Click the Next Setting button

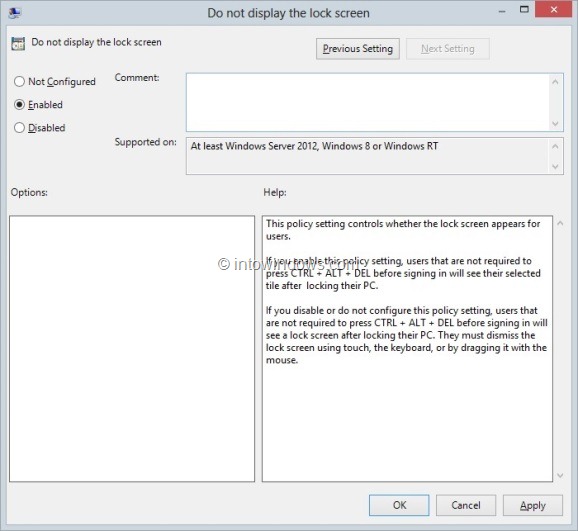click(x=448, y=49)
